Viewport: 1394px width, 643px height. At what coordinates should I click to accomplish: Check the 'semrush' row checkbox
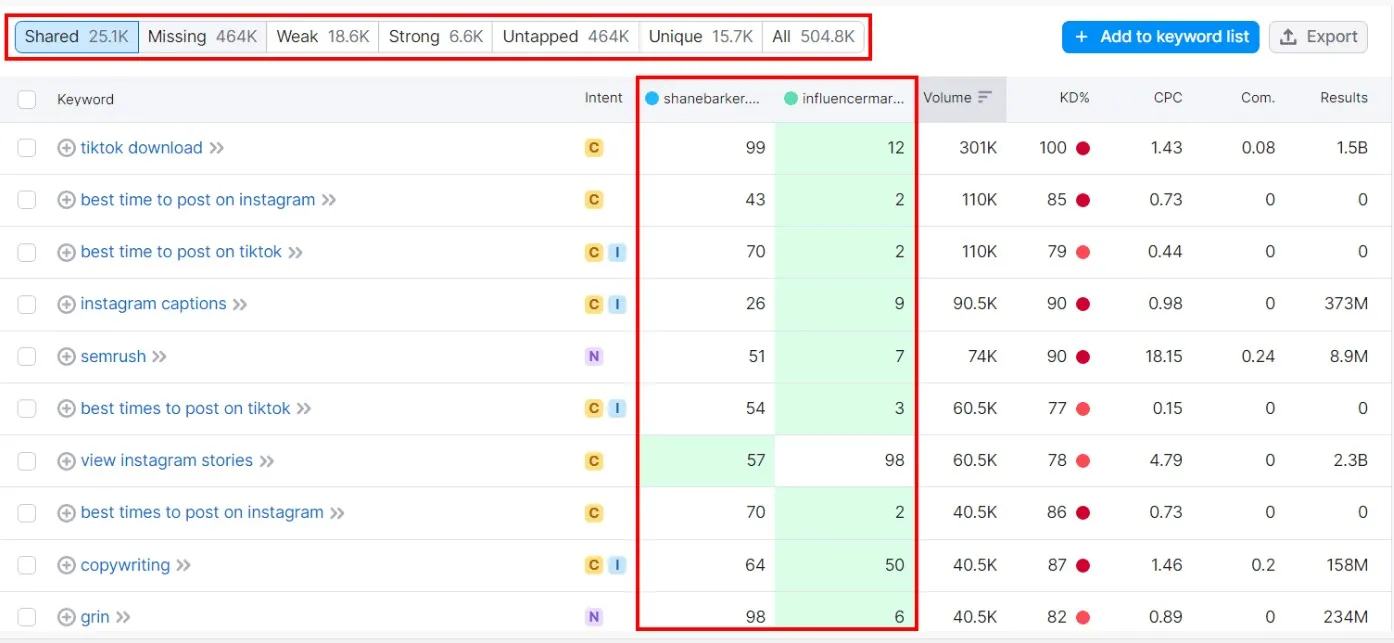click(x=27, y=356)
